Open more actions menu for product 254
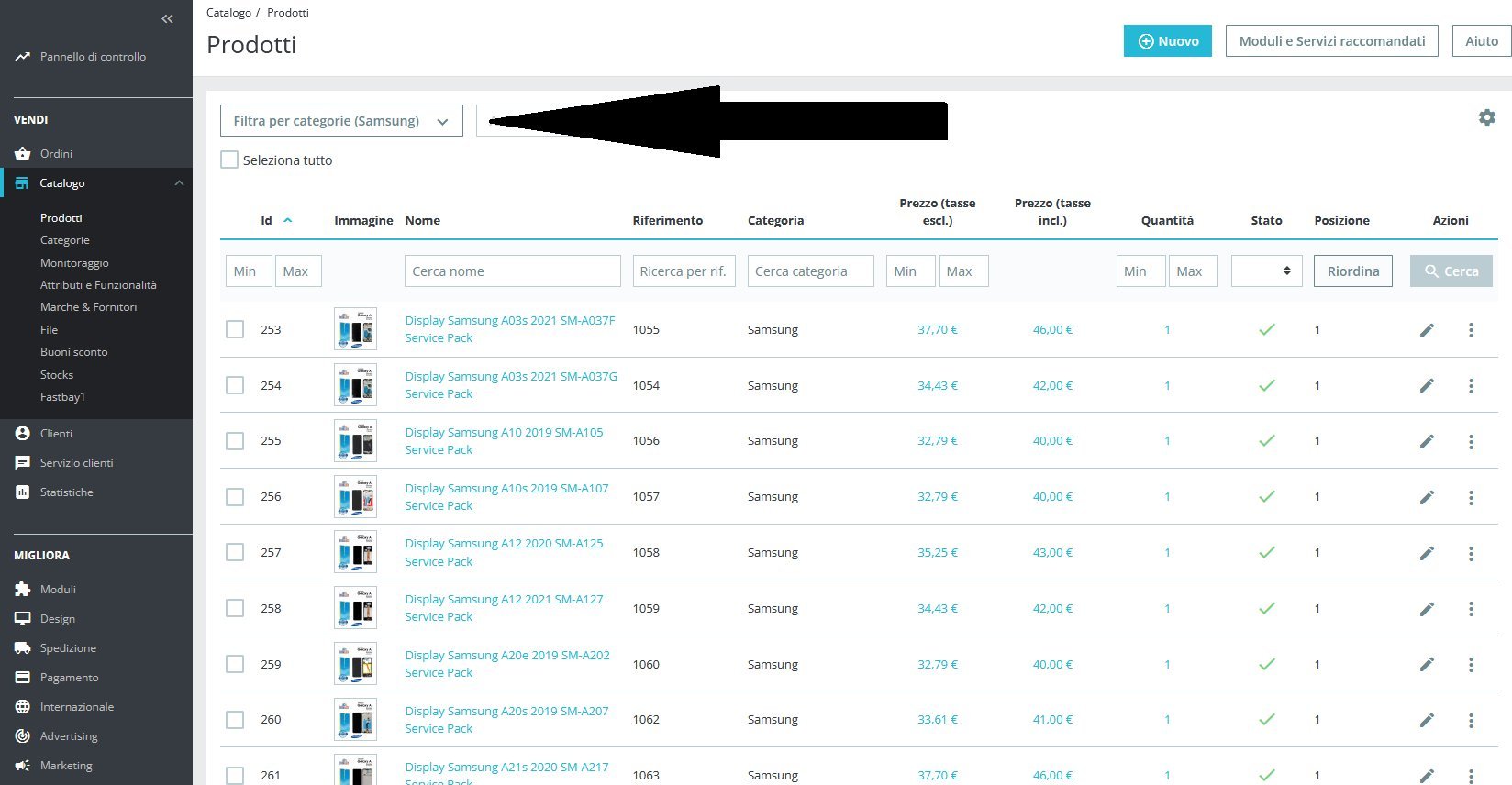1512x785 pixels. pos(1471,386)
